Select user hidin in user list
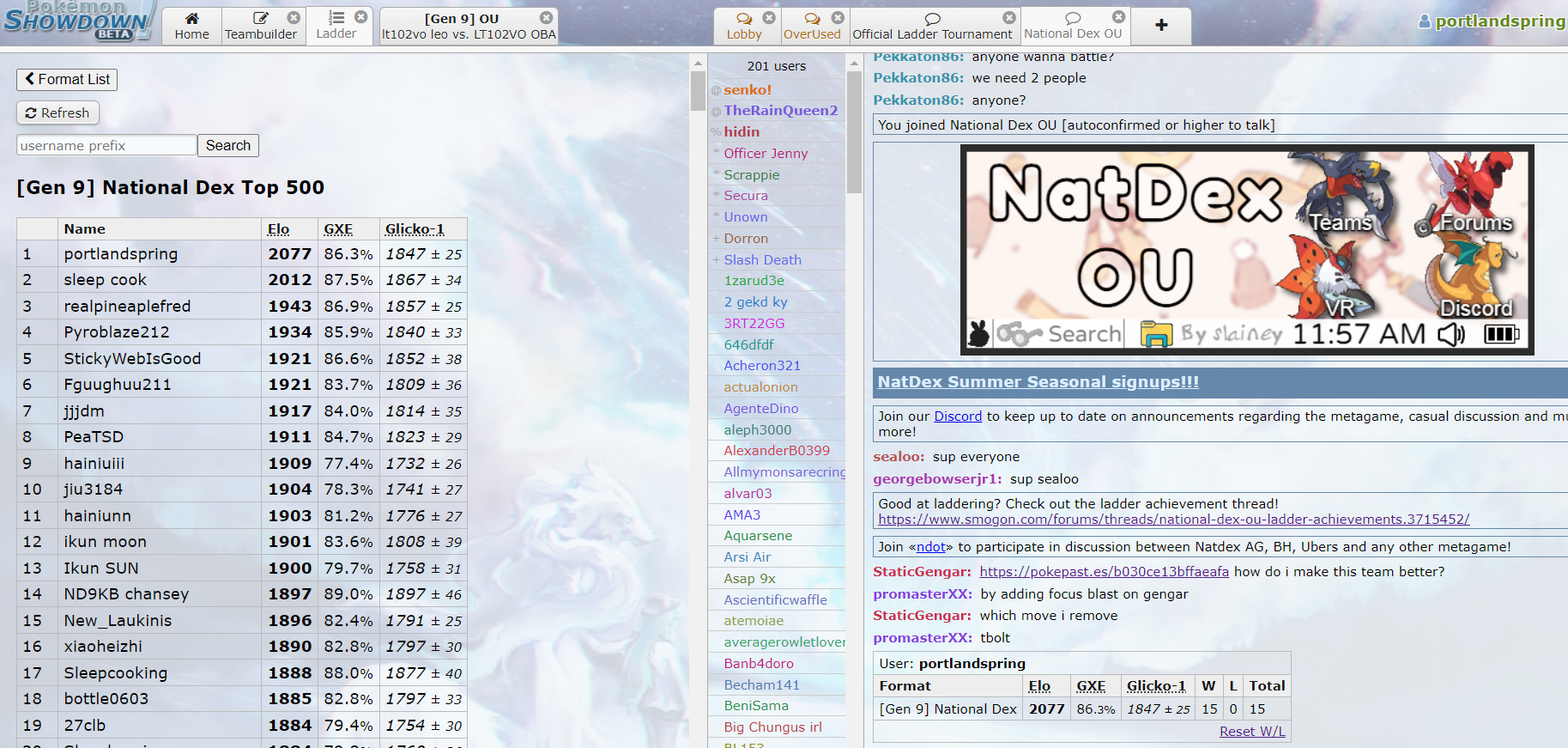The image size is (1568, 748). click(x=777, y=131)
